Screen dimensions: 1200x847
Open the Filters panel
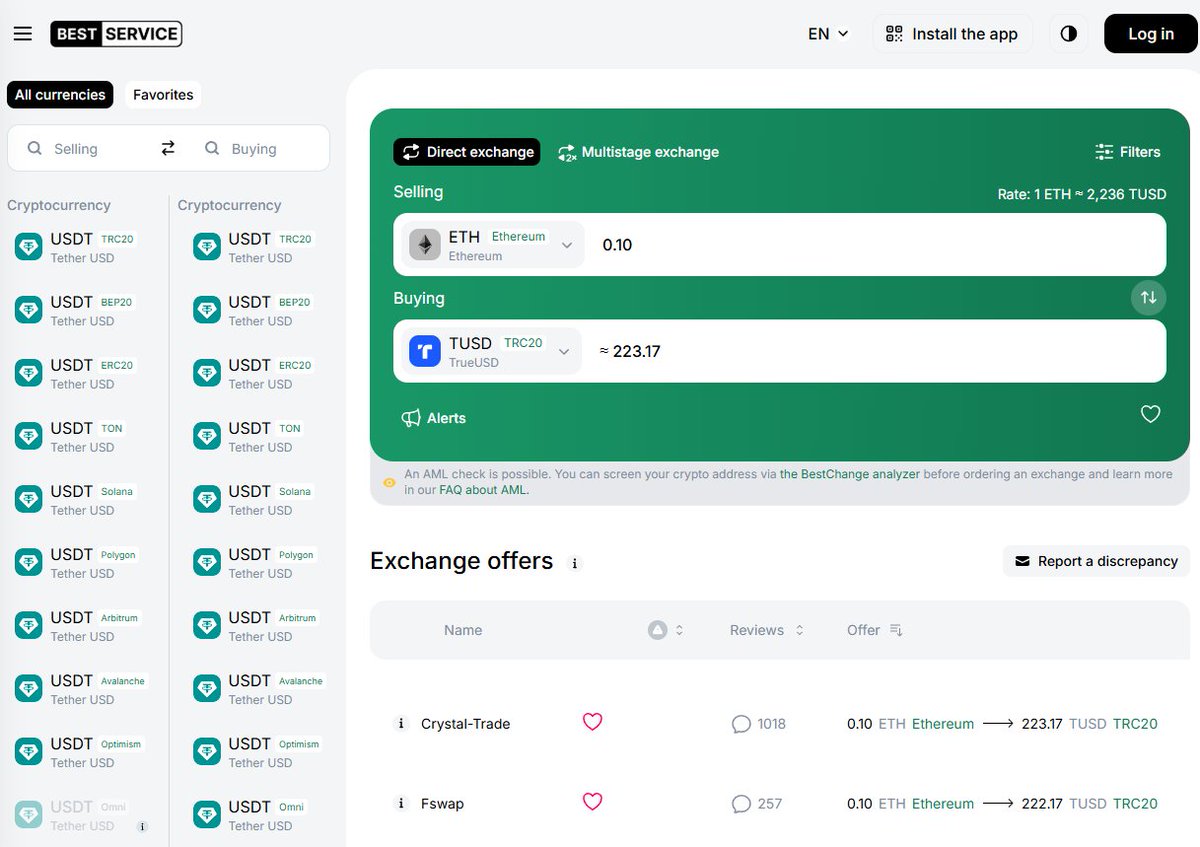(x=1128, y=152)
